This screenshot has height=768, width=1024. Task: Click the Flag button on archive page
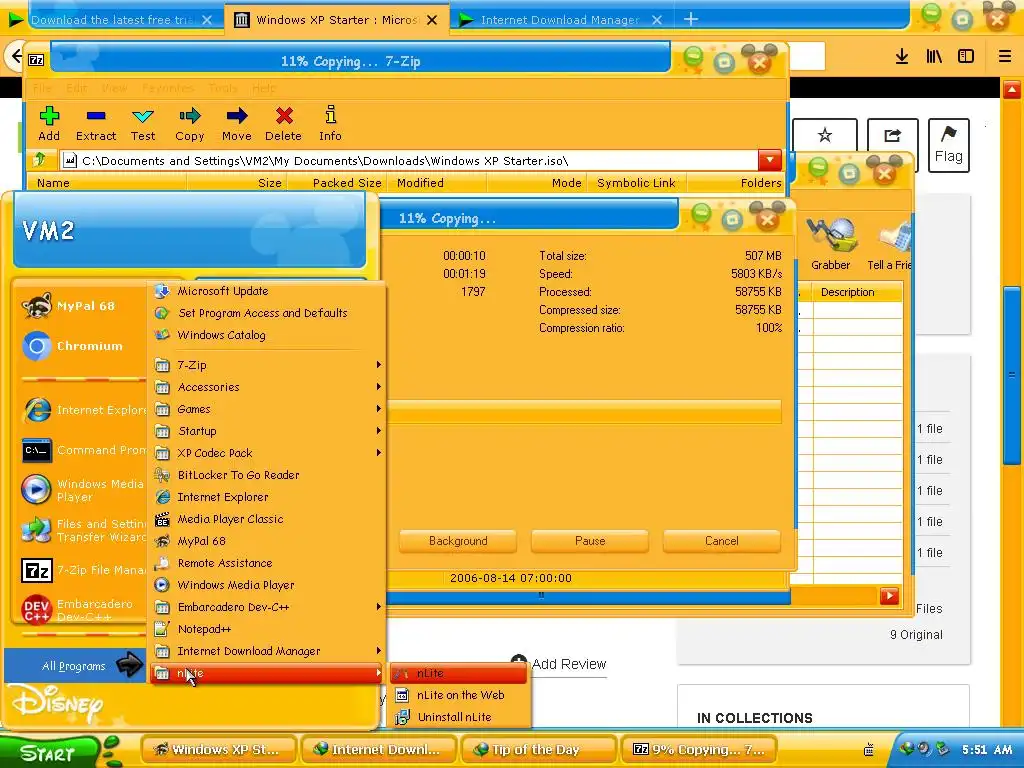click(x=948, y=145)
